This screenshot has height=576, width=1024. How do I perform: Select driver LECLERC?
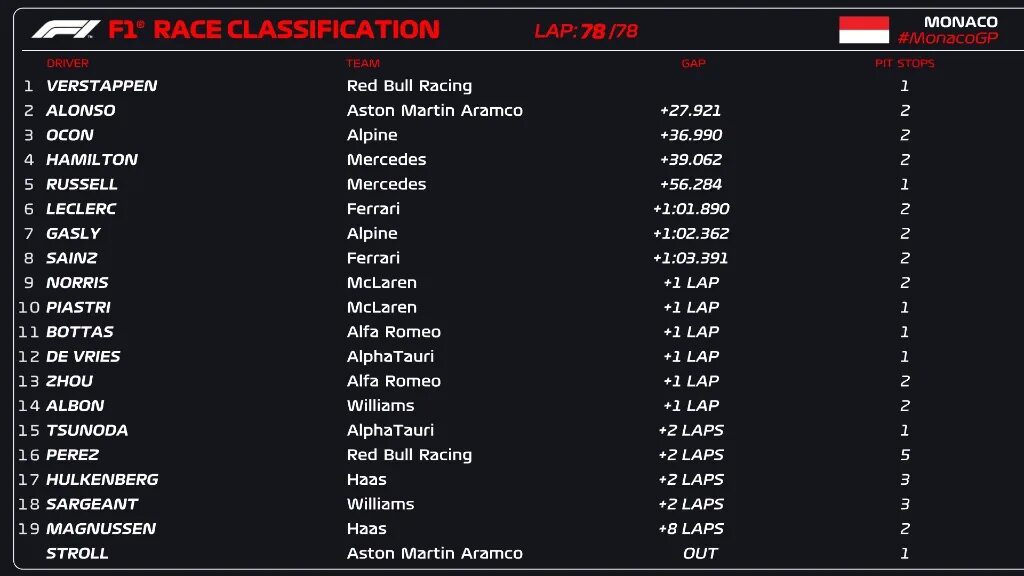click(81, 208)
